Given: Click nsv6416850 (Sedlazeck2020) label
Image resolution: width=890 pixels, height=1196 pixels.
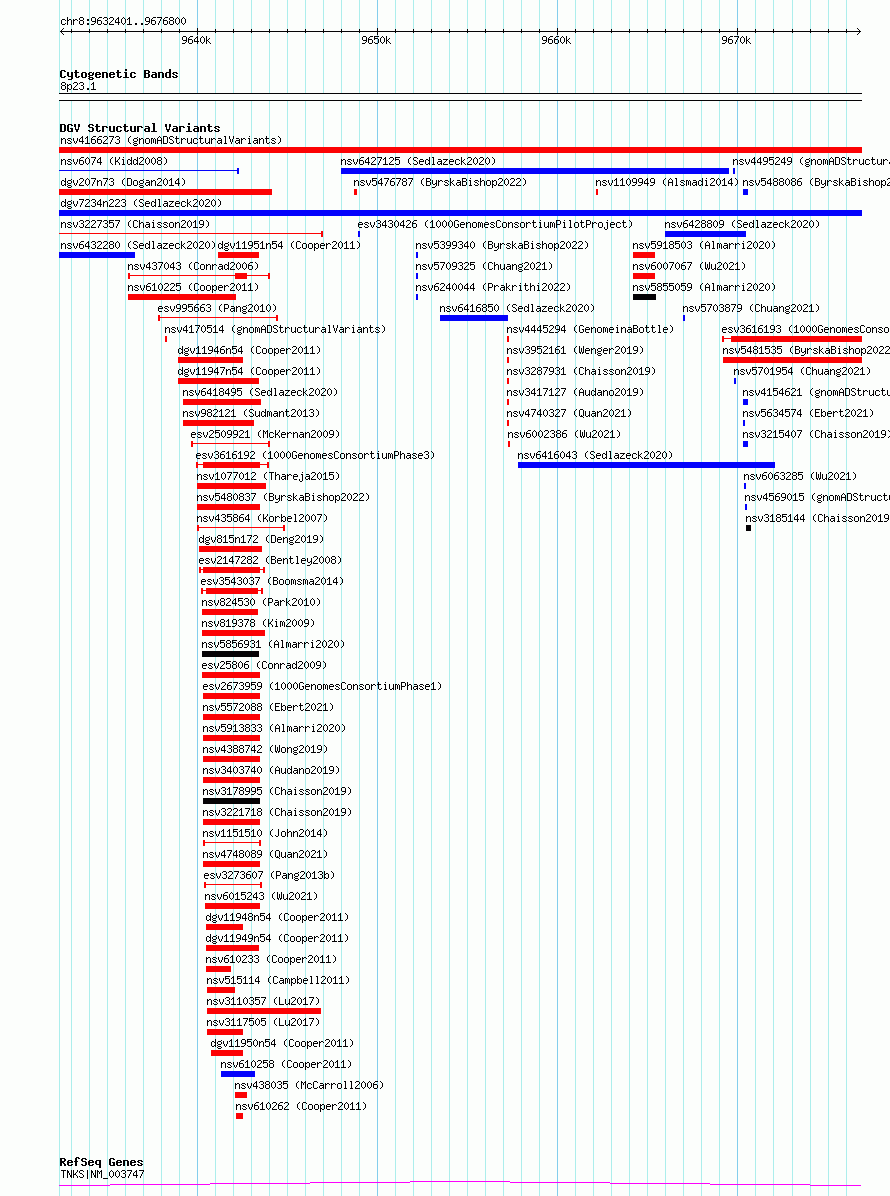Looking at the screenshot, I should [517, 308].
